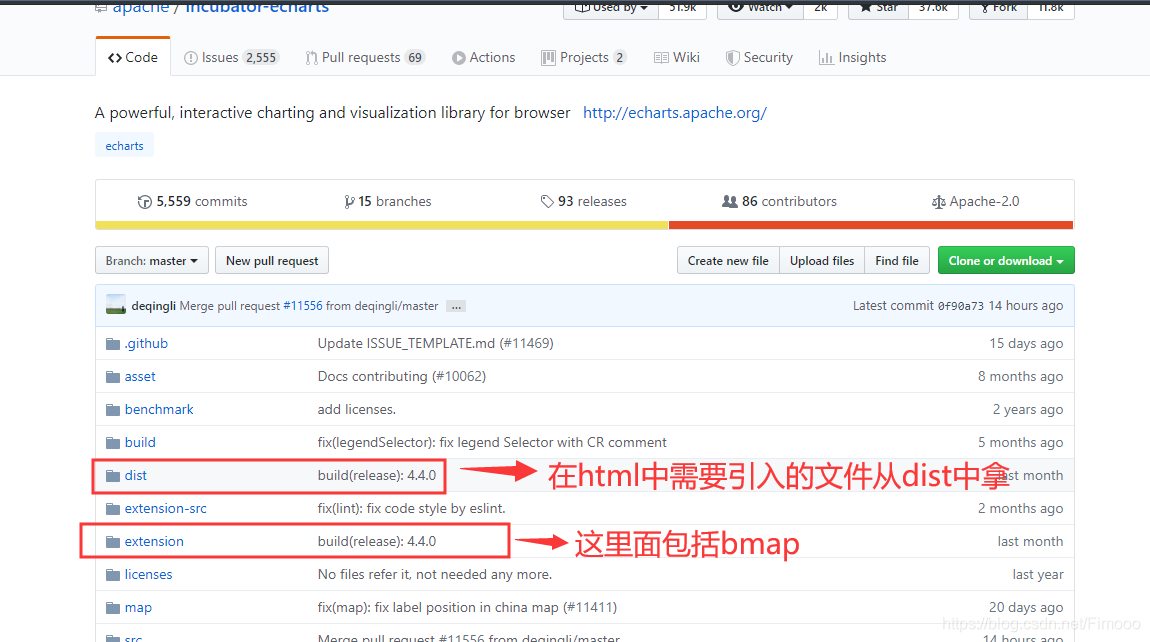Screen dimensions: 1150x642
Task: Open the Issues tab
Action: tap(231, 57)
